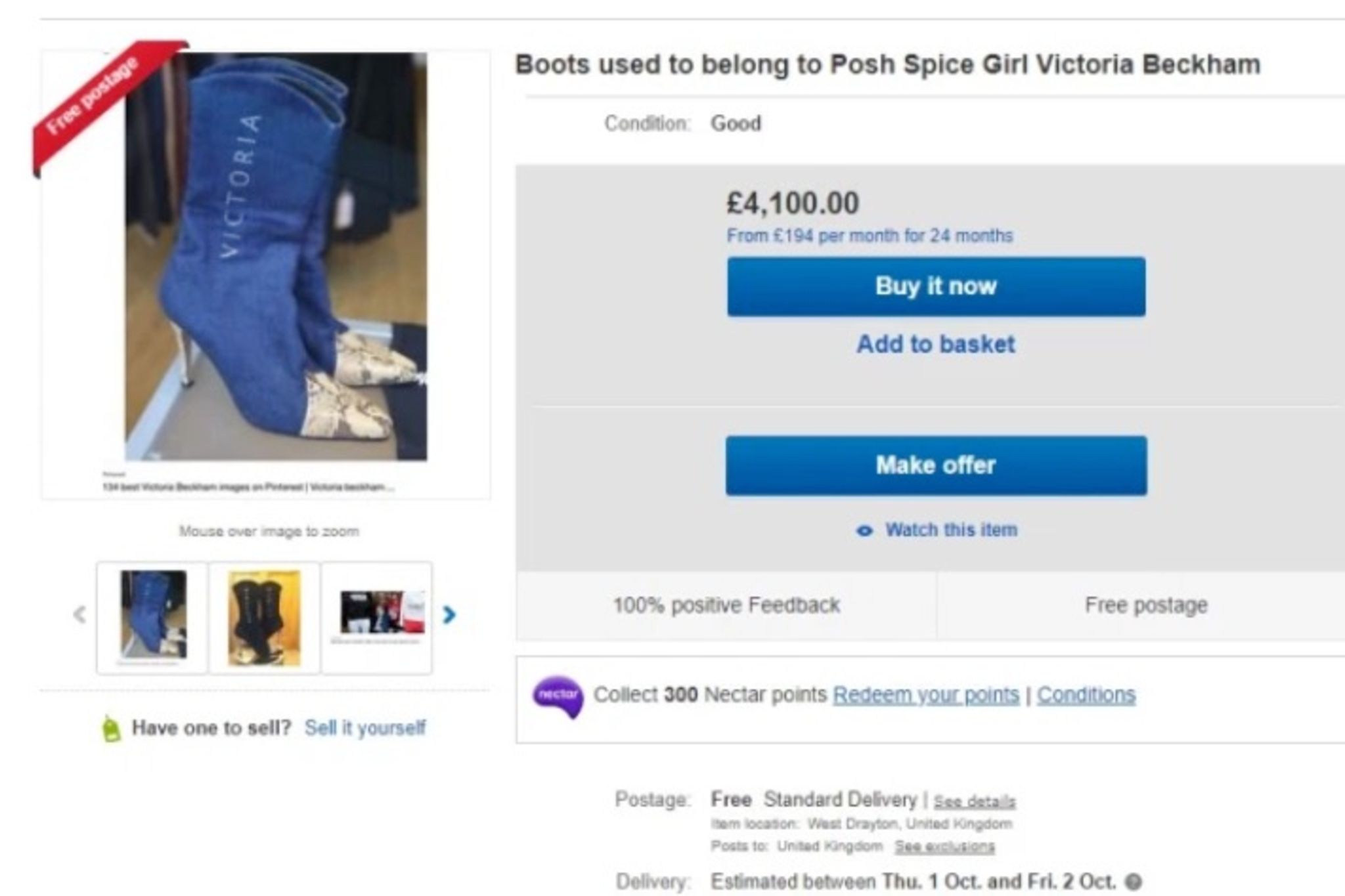Click Watch this item link
Screen dimensions: 1345x896
coord(951,530)
